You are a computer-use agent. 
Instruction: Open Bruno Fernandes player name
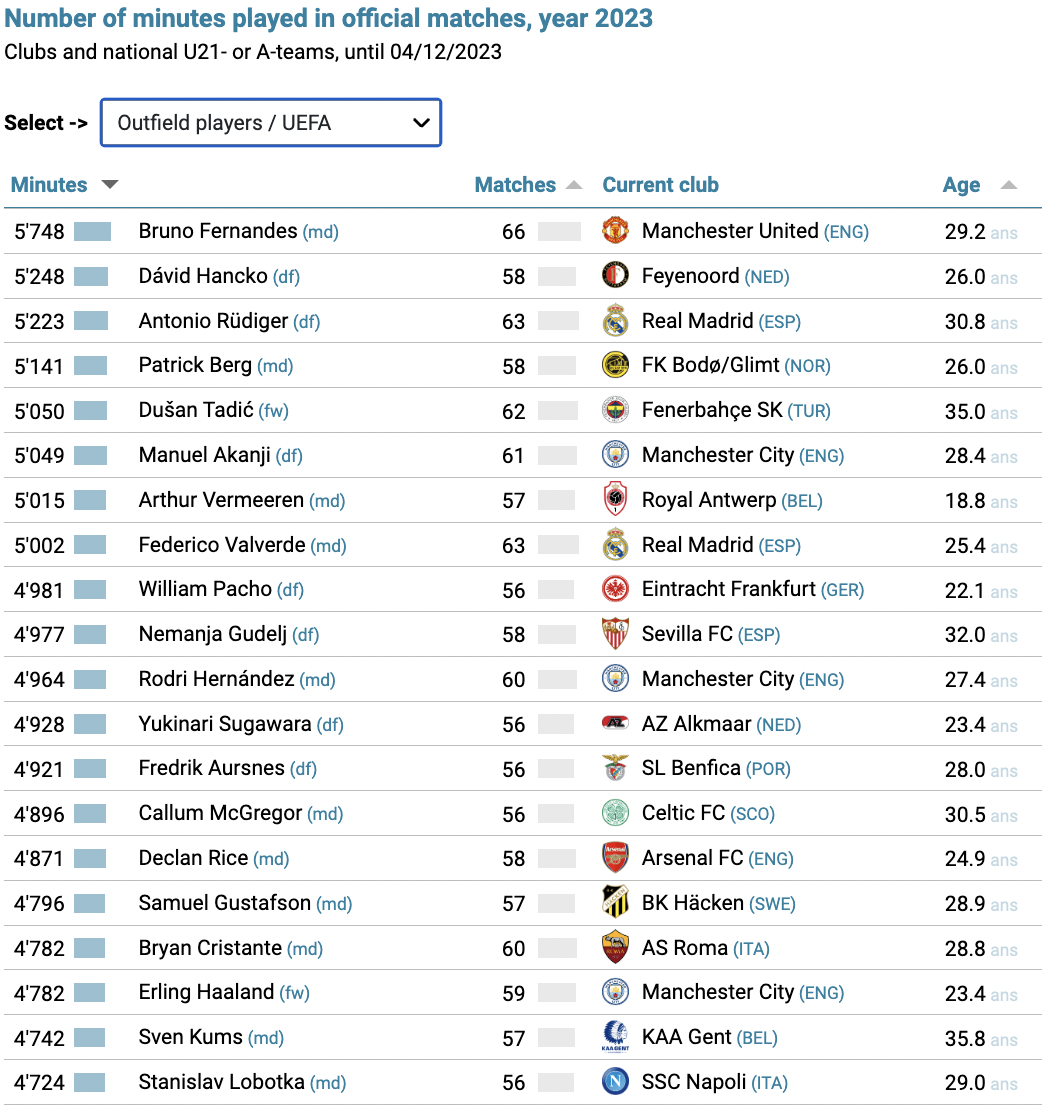(x=218, y=230)
